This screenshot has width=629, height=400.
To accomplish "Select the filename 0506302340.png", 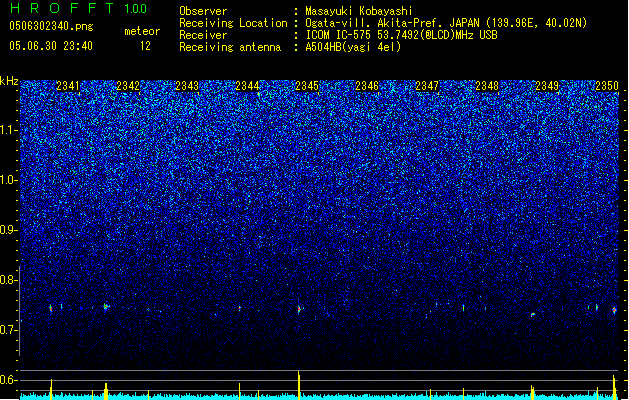I will pos(51,26).
